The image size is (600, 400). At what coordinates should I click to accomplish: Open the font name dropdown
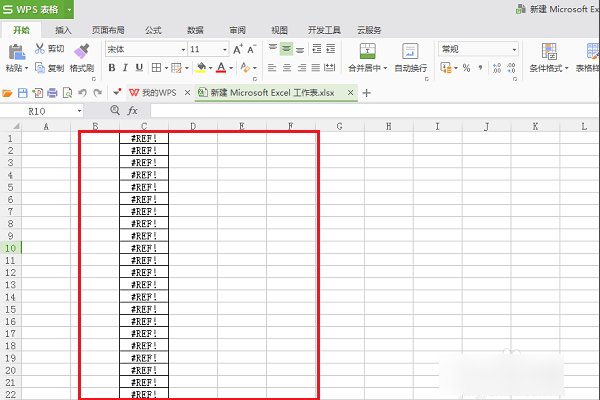(183, 49)
